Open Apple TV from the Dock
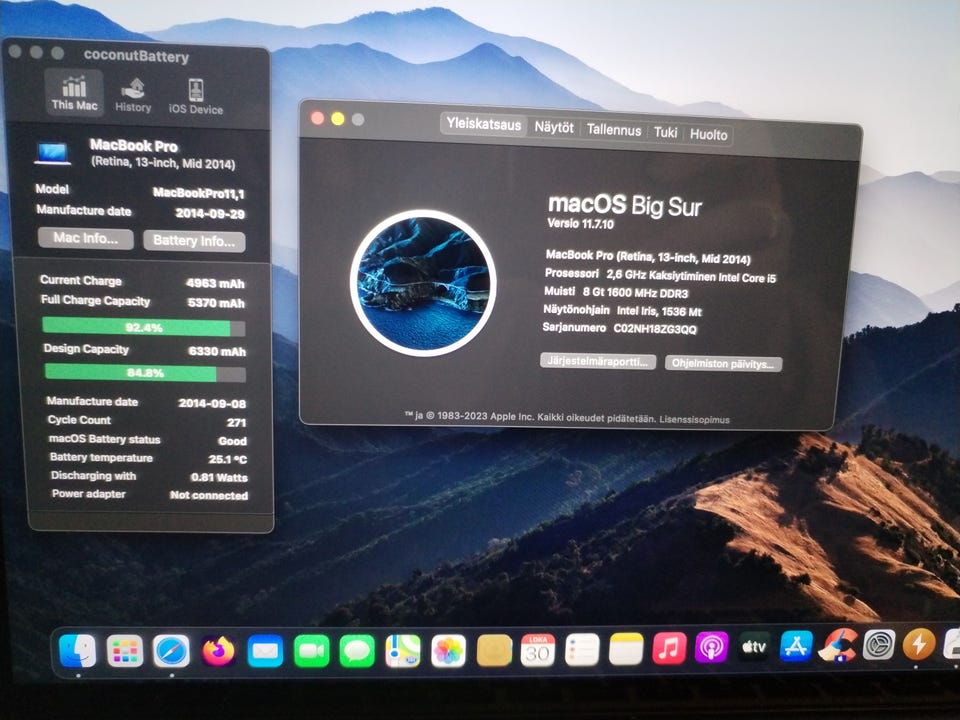This screenshot has width=960, height=720. click(x=754, y=647)
